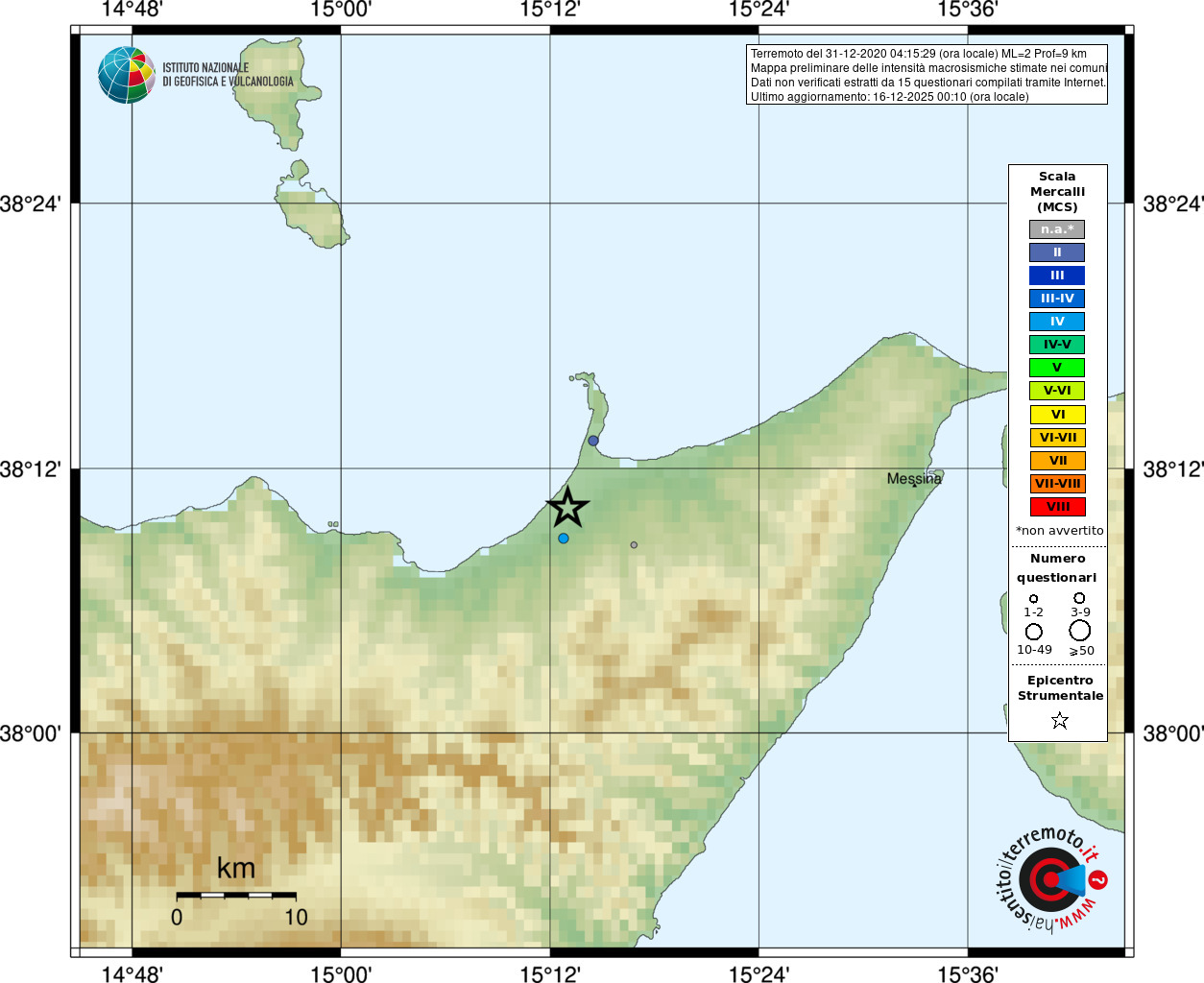Click the light blue dot below the epicenter
The height and width of the screenshot is (983, 1204).
coord(564,539)
